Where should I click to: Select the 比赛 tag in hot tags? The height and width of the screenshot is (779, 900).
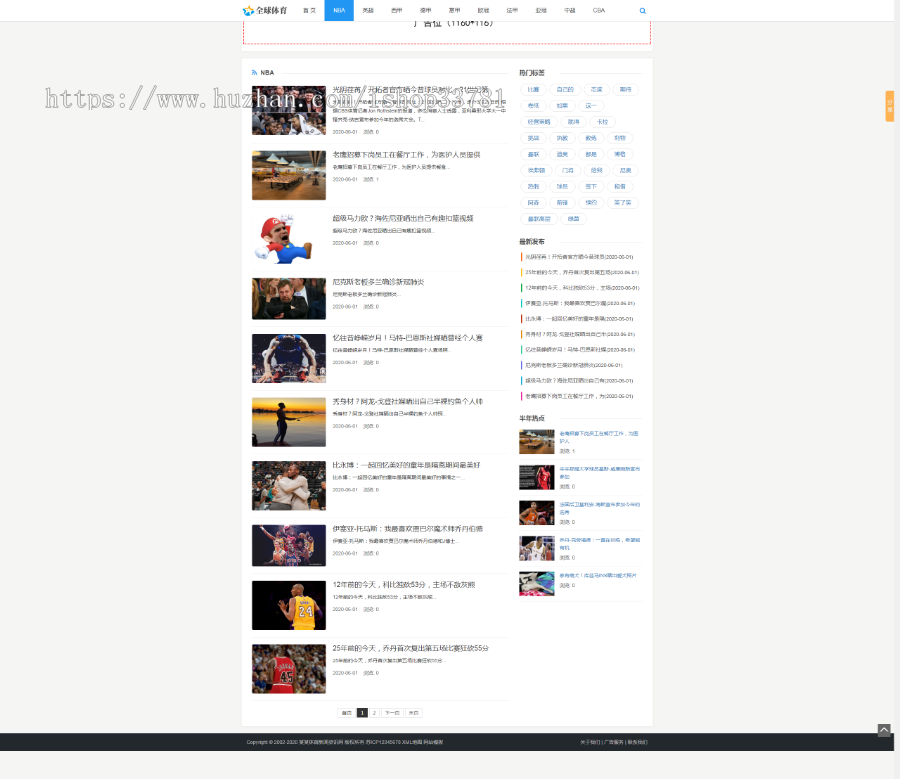pyautogui.click(x=533, y=89)
